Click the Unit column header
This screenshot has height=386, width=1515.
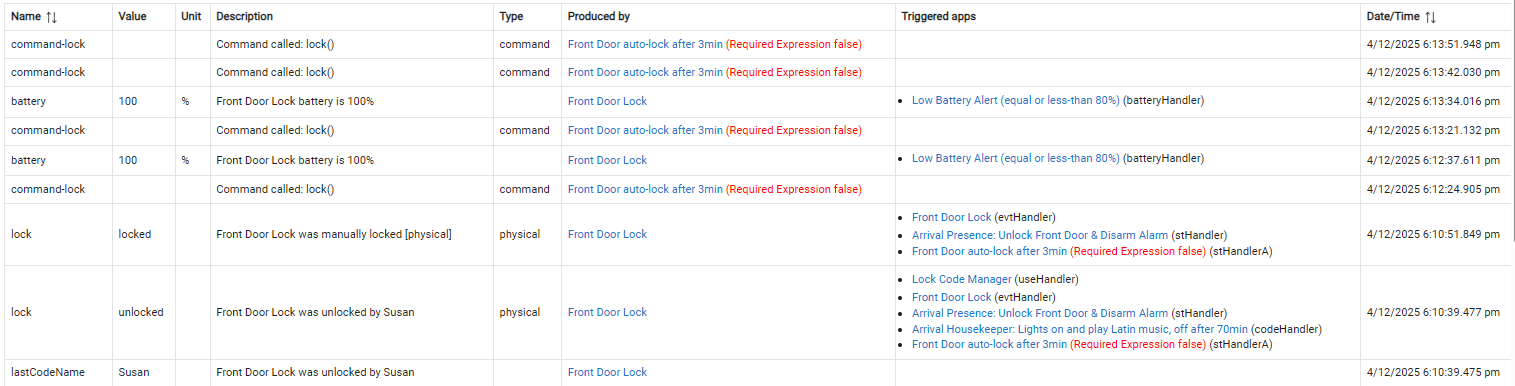pyautogui.click(x=190, y=17)
